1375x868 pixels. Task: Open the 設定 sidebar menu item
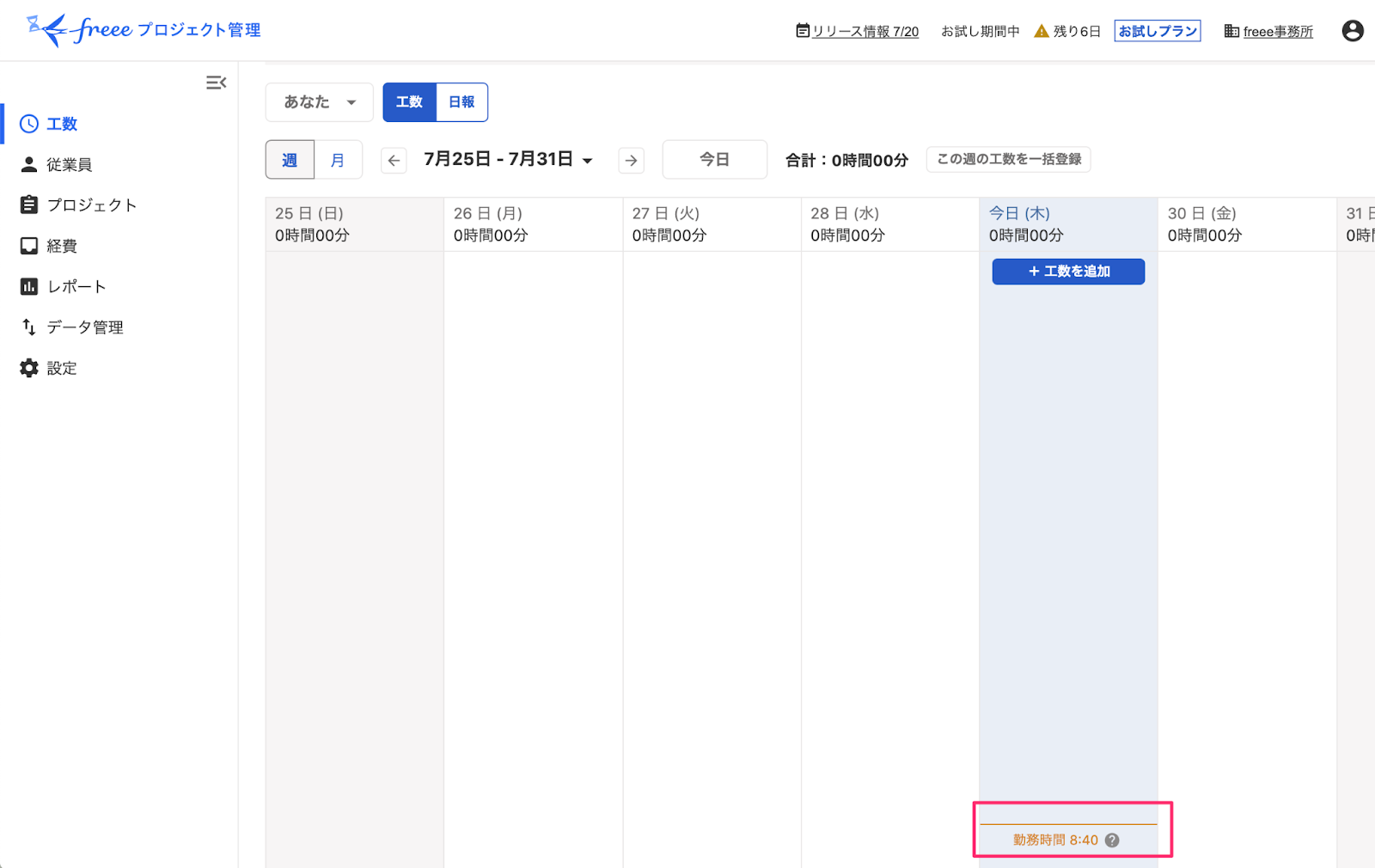(x=119, y=368)
